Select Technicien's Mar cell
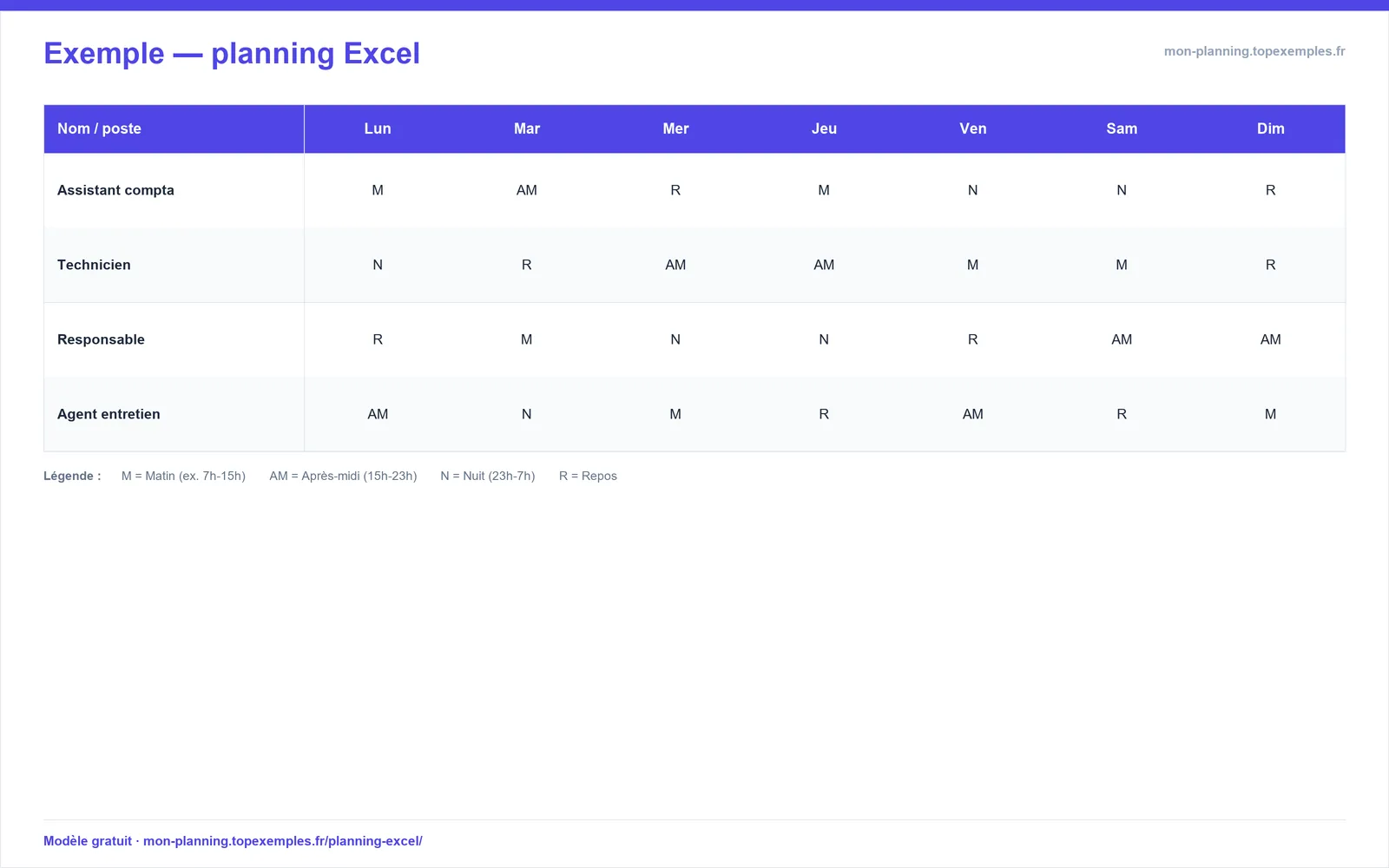 click(527, 265)
